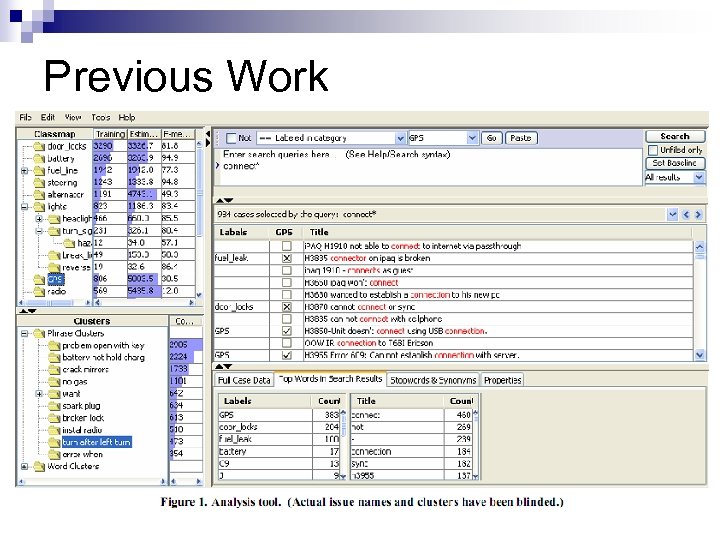Open the File menu

(25, 118)
